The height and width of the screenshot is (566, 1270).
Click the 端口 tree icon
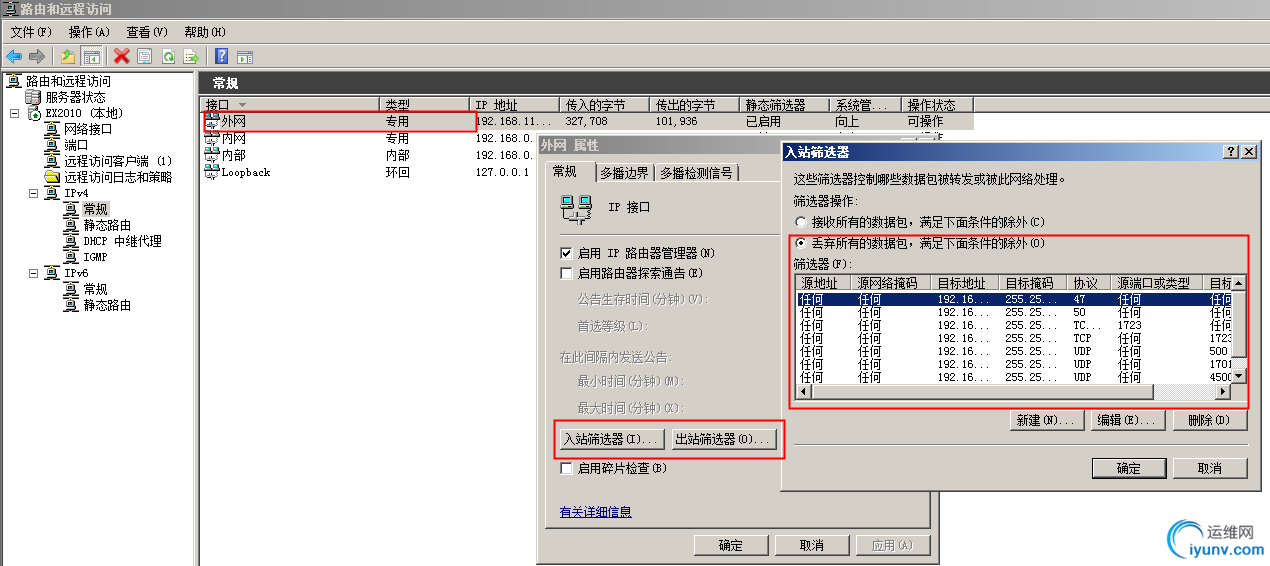(x=52, y=145)
